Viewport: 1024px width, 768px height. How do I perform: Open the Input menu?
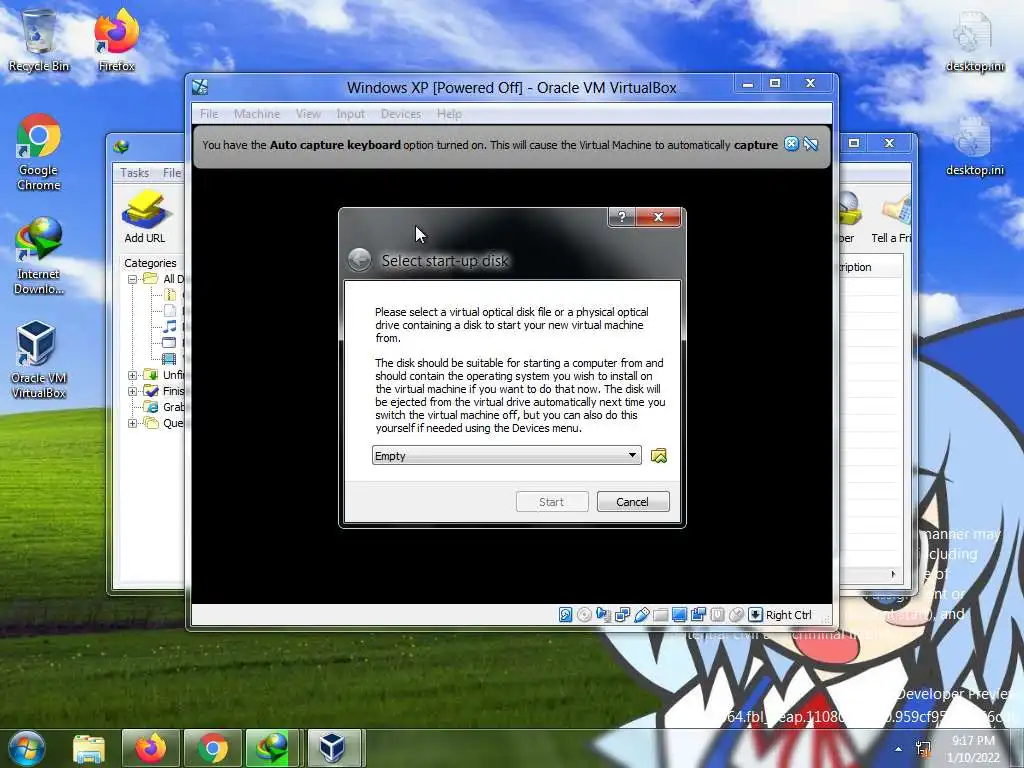(351, 114)
